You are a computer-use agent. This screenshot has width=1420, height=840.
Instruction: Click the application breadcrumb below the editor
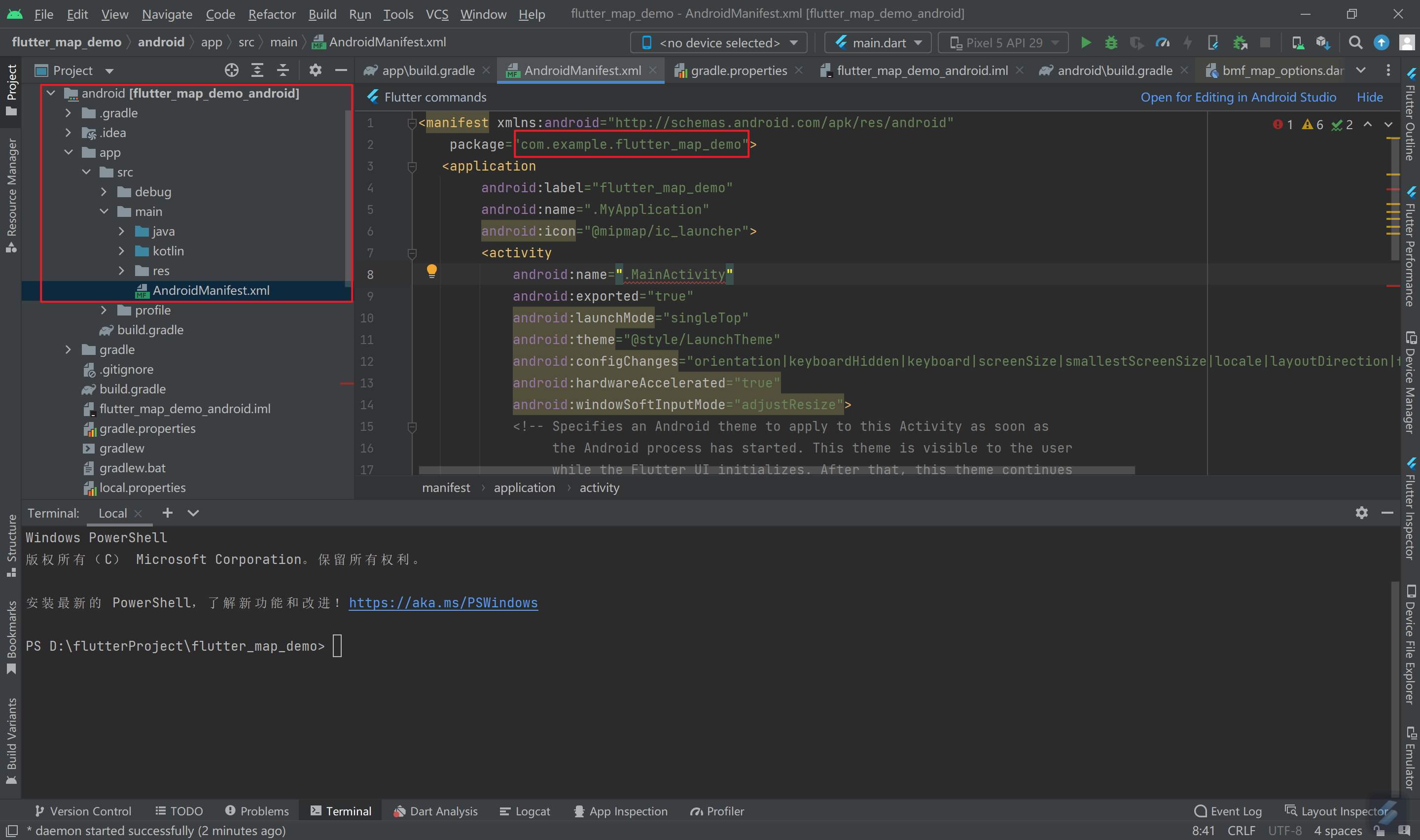coord(524,488)
